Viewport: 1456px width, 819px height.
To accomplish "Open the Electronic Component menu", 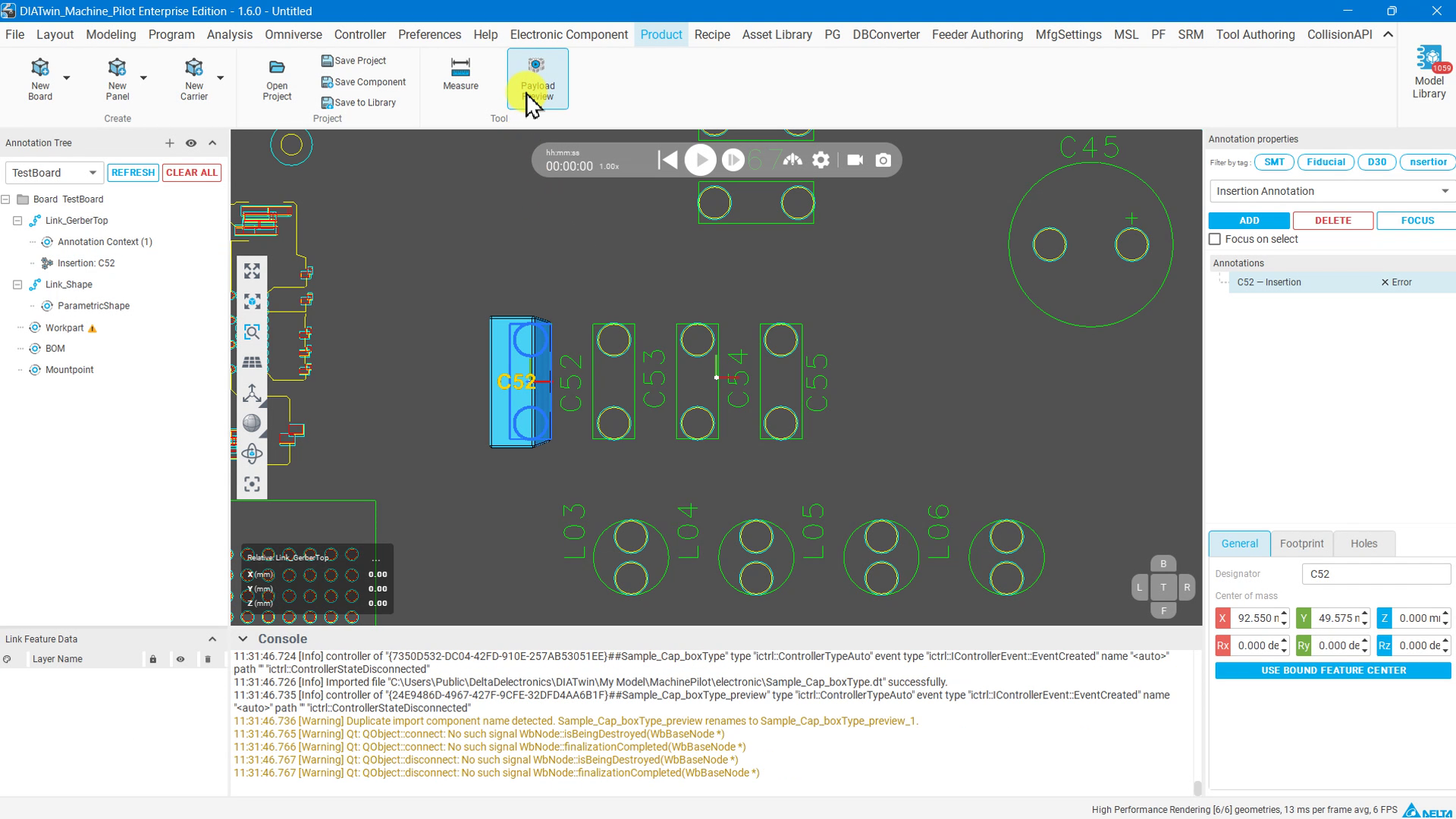I will point(569,35).
